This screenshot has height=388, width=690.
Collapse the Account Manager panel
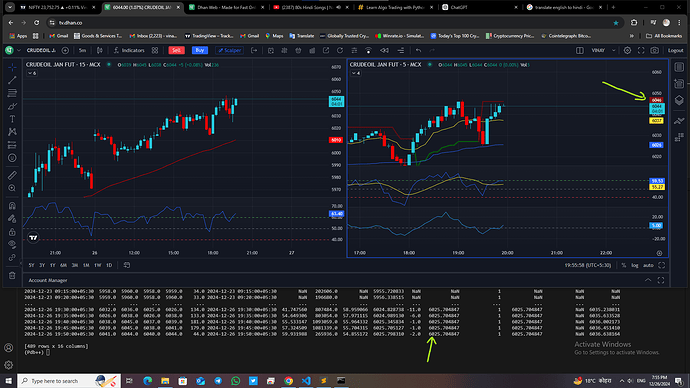pos(648,280)
